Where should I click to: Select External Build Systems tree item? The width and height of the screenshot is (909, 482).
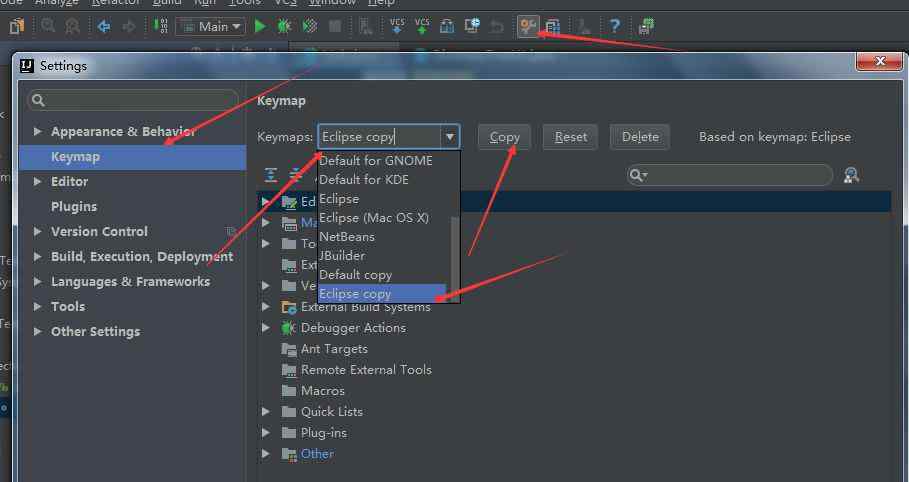pos(366,307)
